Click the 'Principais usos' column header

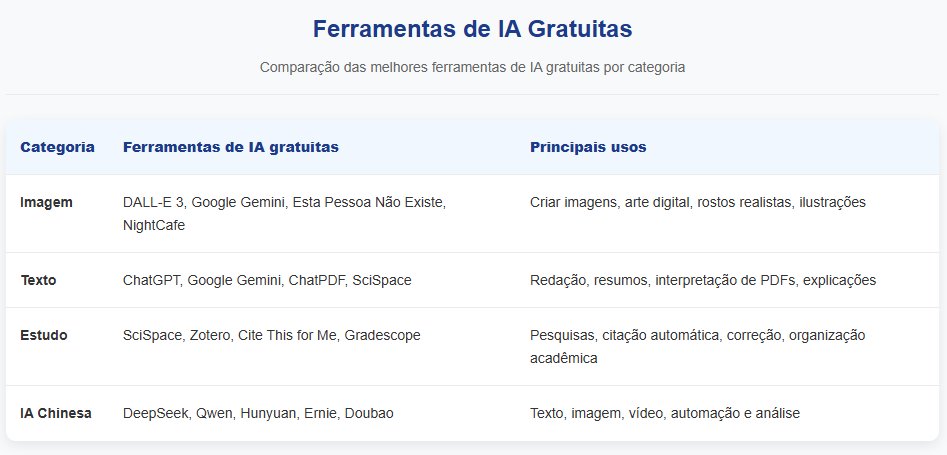(x=588, y=147)
